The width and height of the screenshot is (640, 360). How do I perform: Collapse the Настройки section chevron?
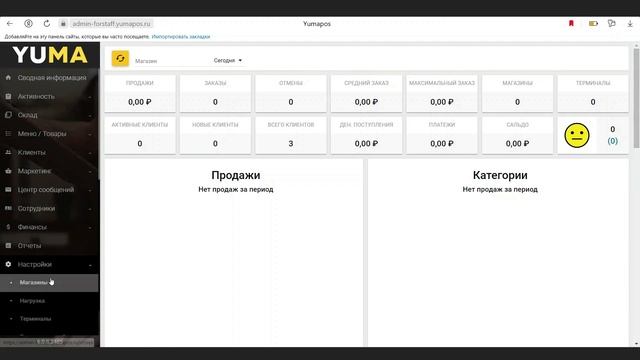point(90,265)
